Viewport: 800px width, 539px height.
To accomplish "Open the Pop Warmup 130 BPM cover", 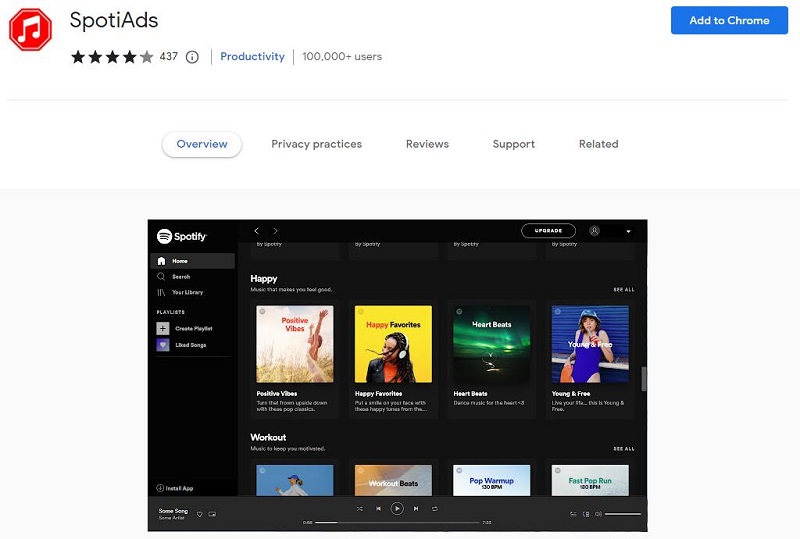I will click(492, 480).
